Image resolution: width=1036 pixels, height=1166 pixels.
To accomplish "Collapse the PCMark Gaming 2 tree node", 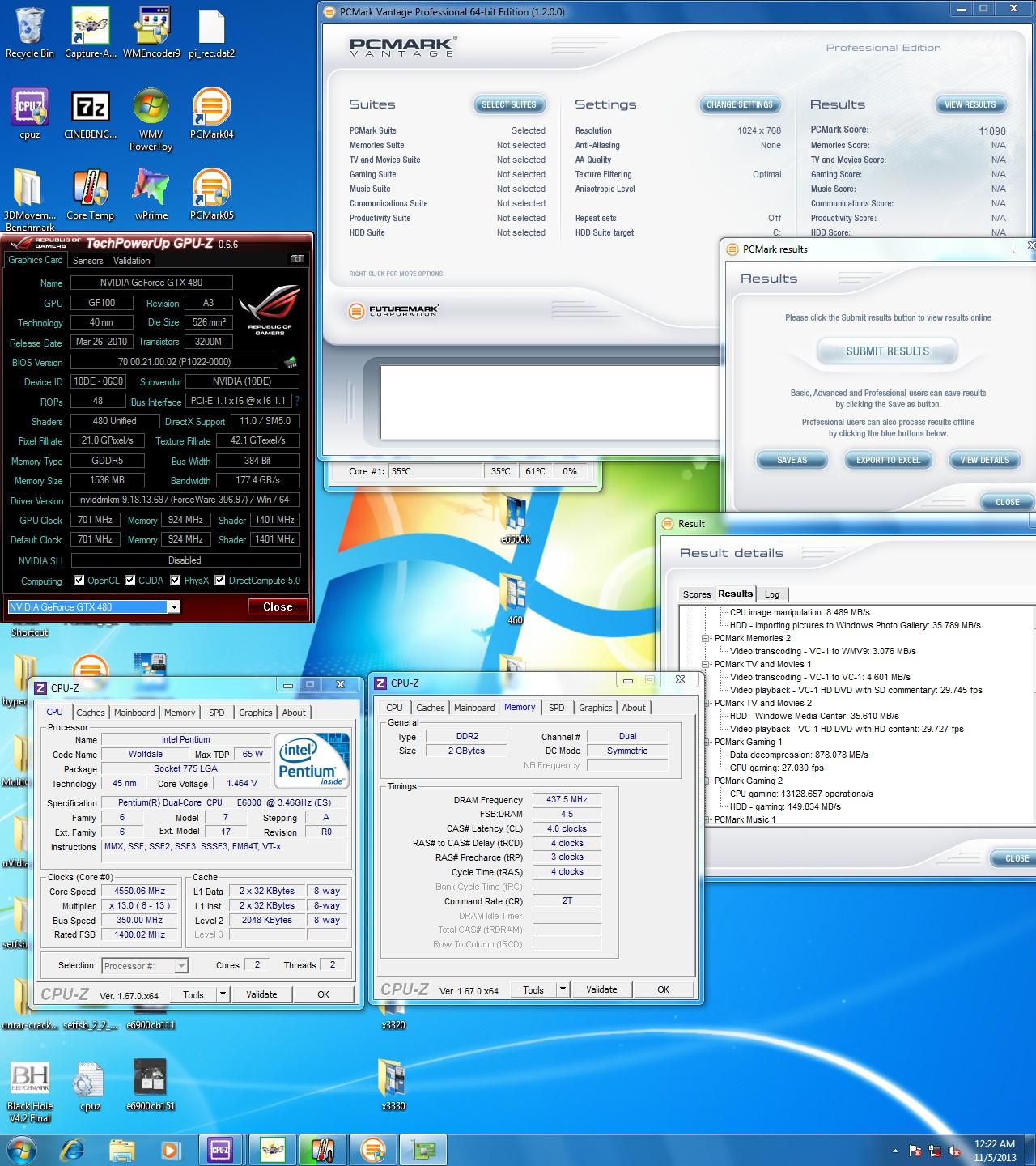I will 705,781.
